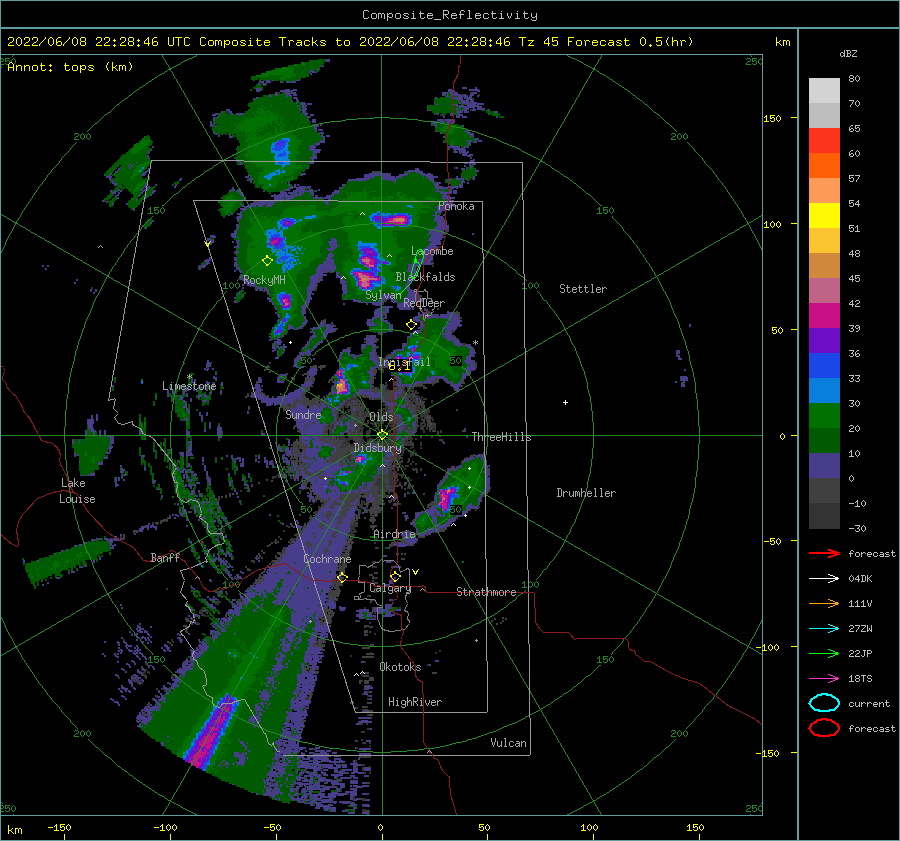Select the magenta 42 dBZ color swatch
Viewport: 900px width, 841px height.
tap(824, 315)
